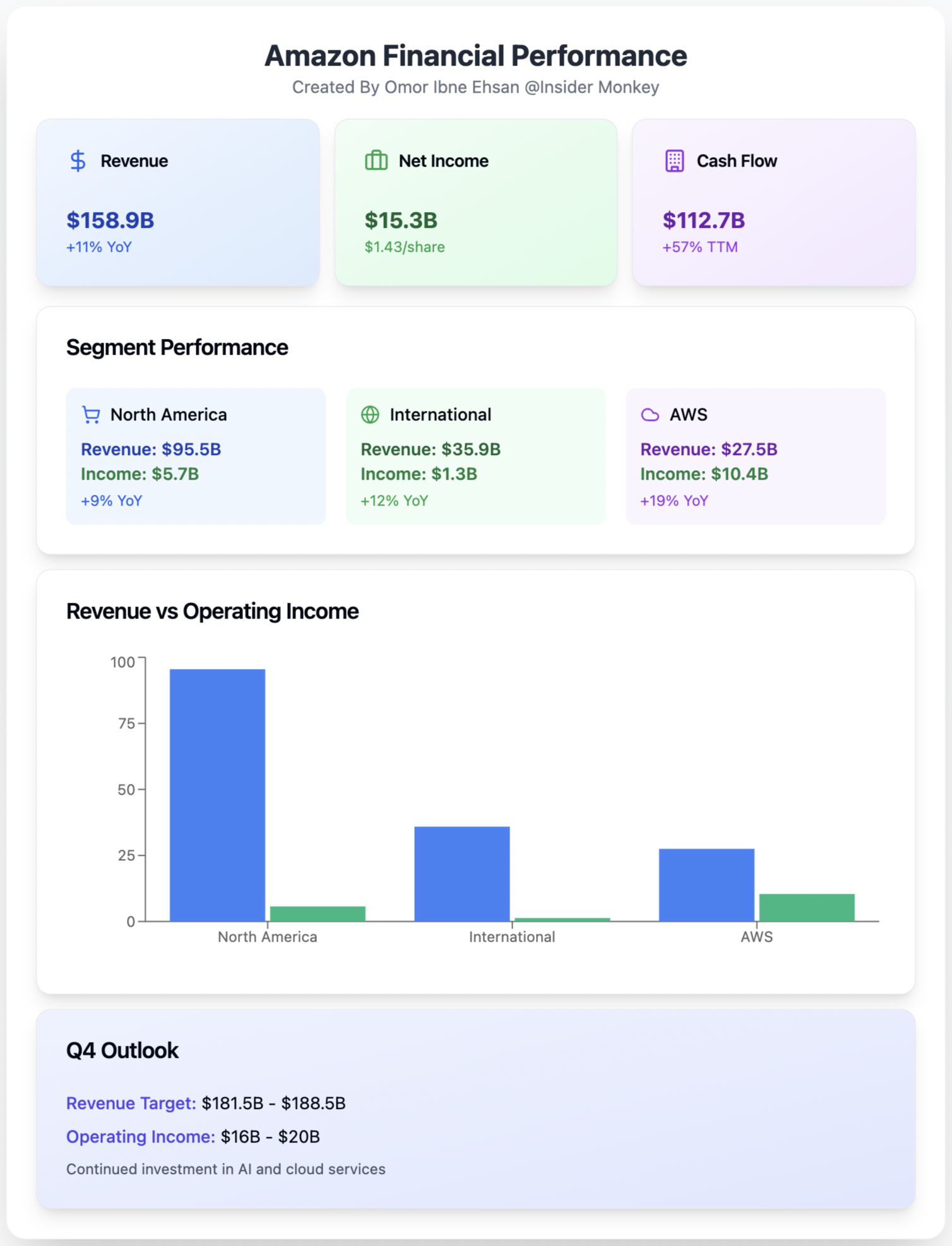This screenshot has width=952, height=1246.
Task: Click the $112.7B cash flow value
Action: coord(703,220)
